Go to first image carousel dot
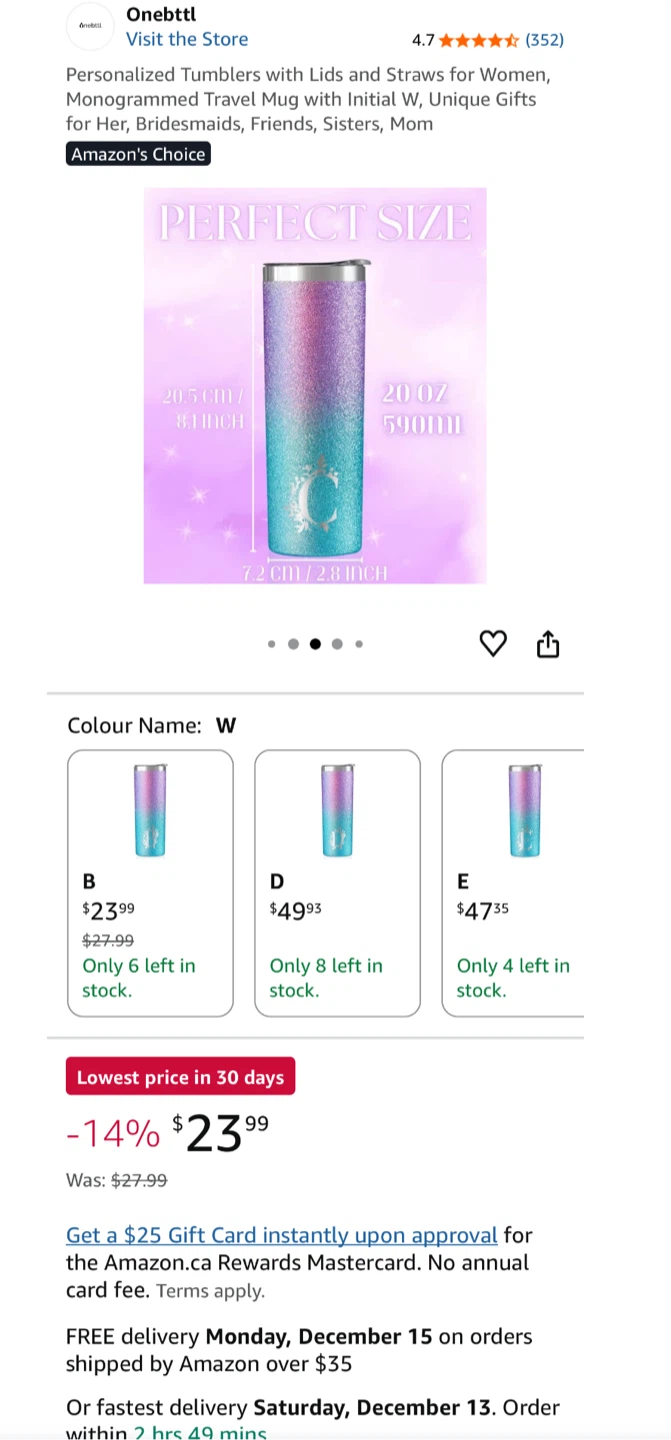 (x=272, y=644)
